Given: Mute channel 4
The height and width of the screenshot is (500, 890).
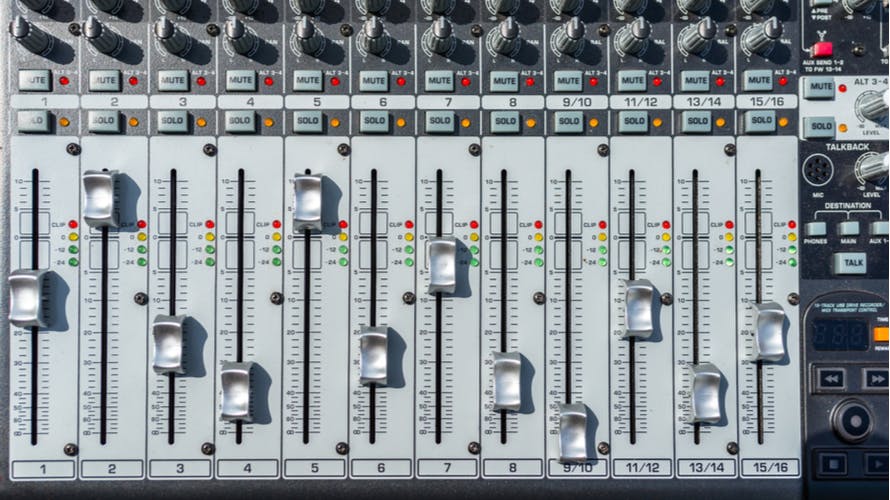Looking at the screenshot, I should click(x=240, y=81).
